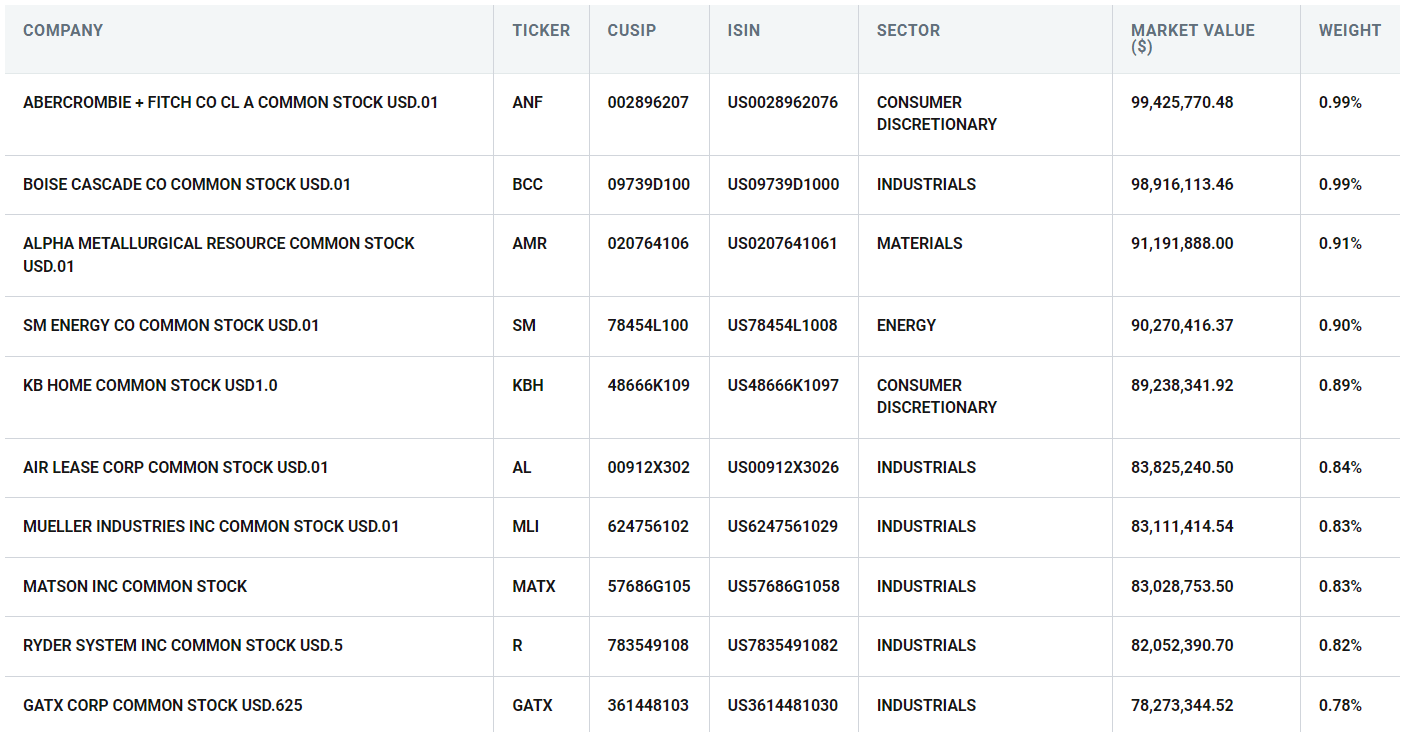Image resolution: width=1408 pixels, height=732 pixels.
Task: Click the SECTOR column header
Action: [908, 31]
